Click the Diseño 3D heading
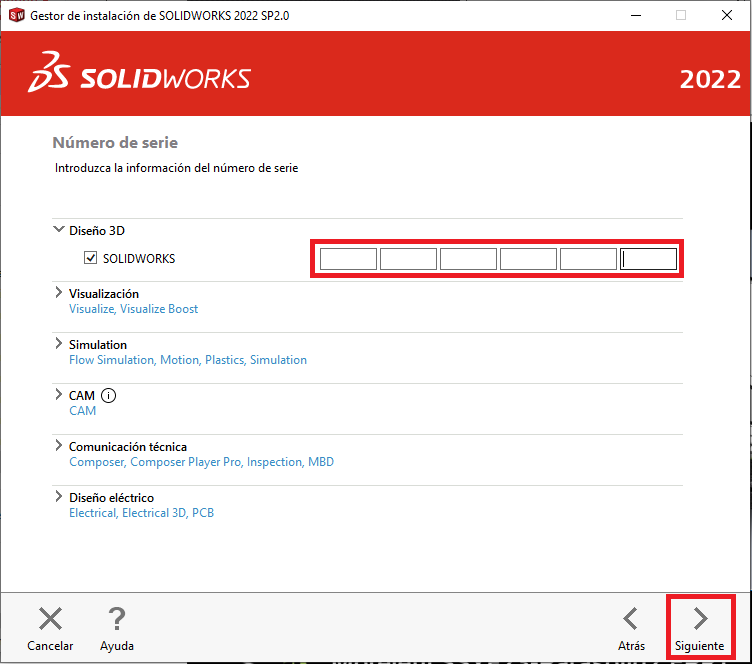The image size is (752, 664). [97, 231]
